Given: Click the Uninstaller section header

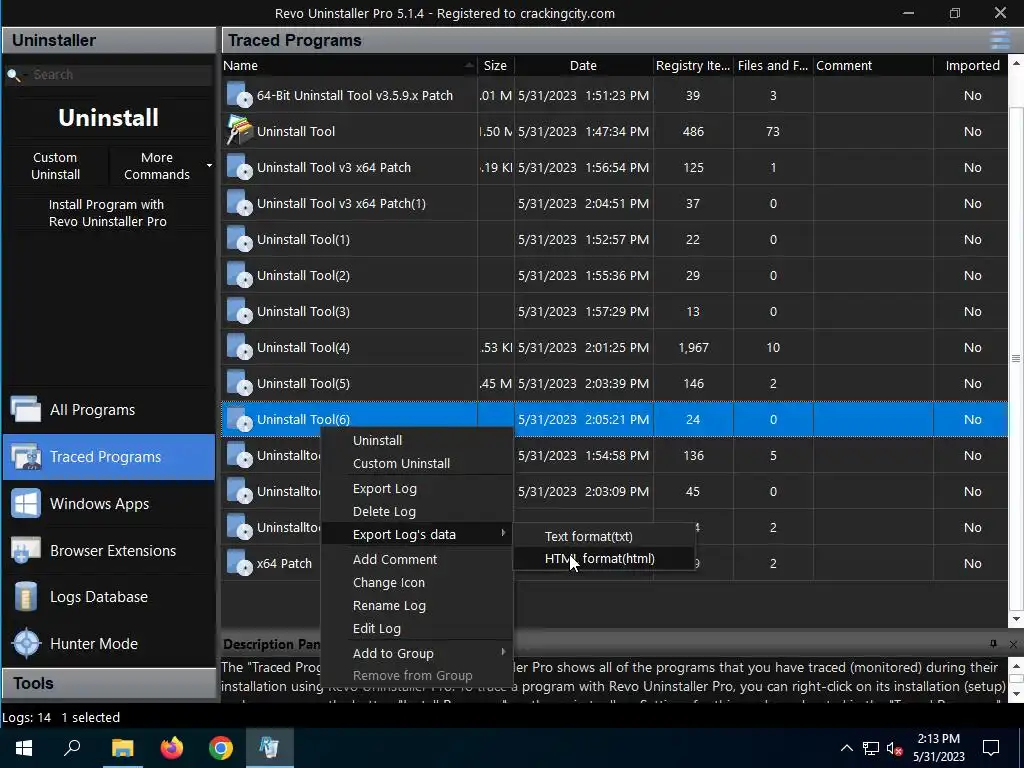Looking at the screenshot, I should 108,40.
